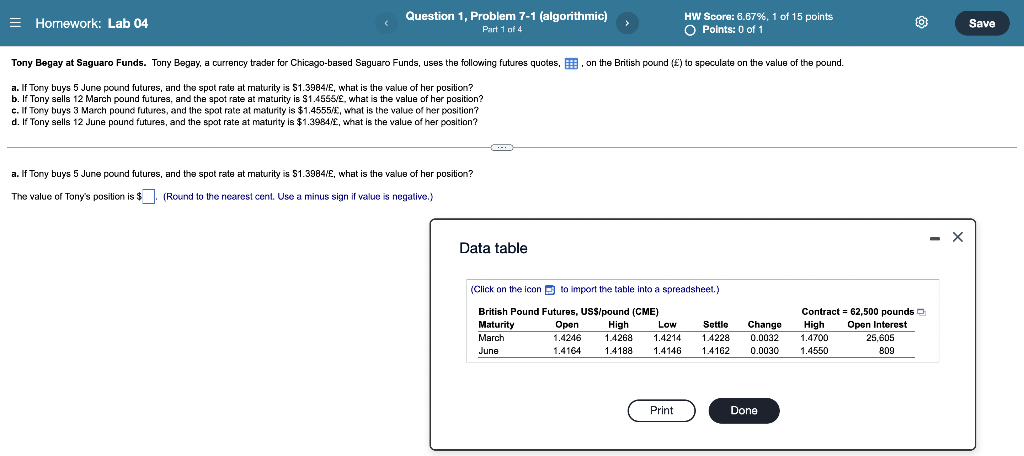Click the Points: 0 of 1 indicator
The image size is (1024, 456).
pos(724,30)
